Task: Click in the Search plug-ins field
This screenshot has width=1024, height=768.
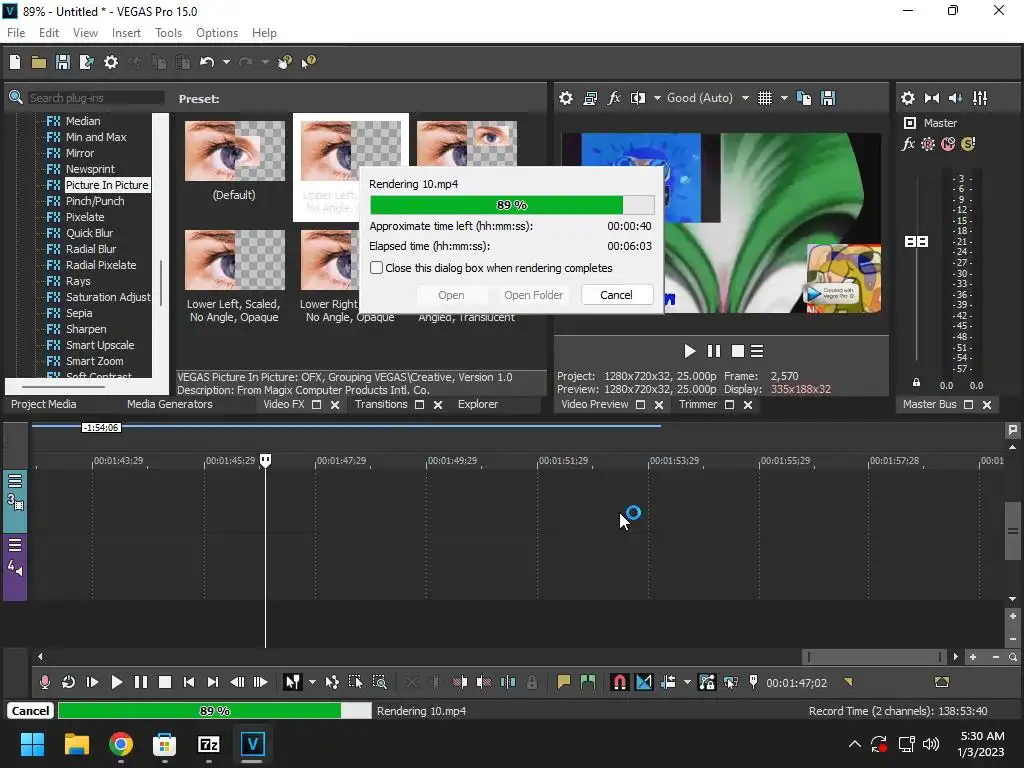Action: 95,98
